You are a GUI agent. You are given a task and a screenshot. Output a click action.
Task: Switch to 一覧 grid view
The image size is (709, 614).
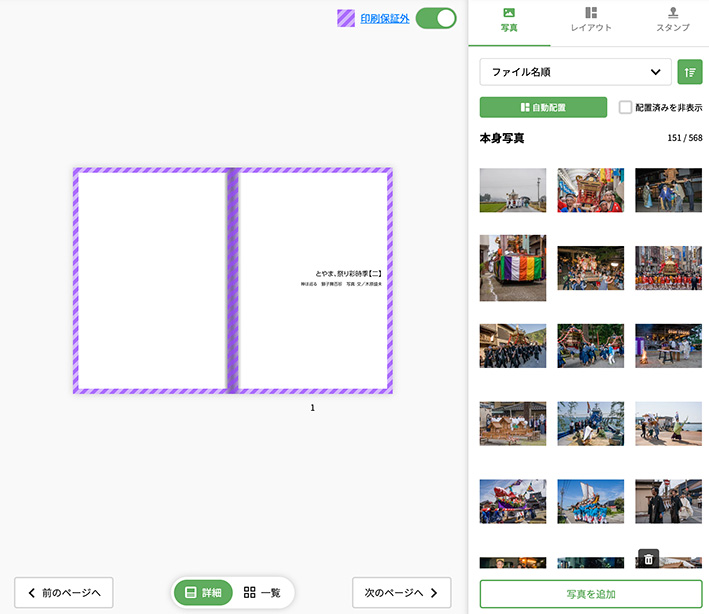click(262, 592)
